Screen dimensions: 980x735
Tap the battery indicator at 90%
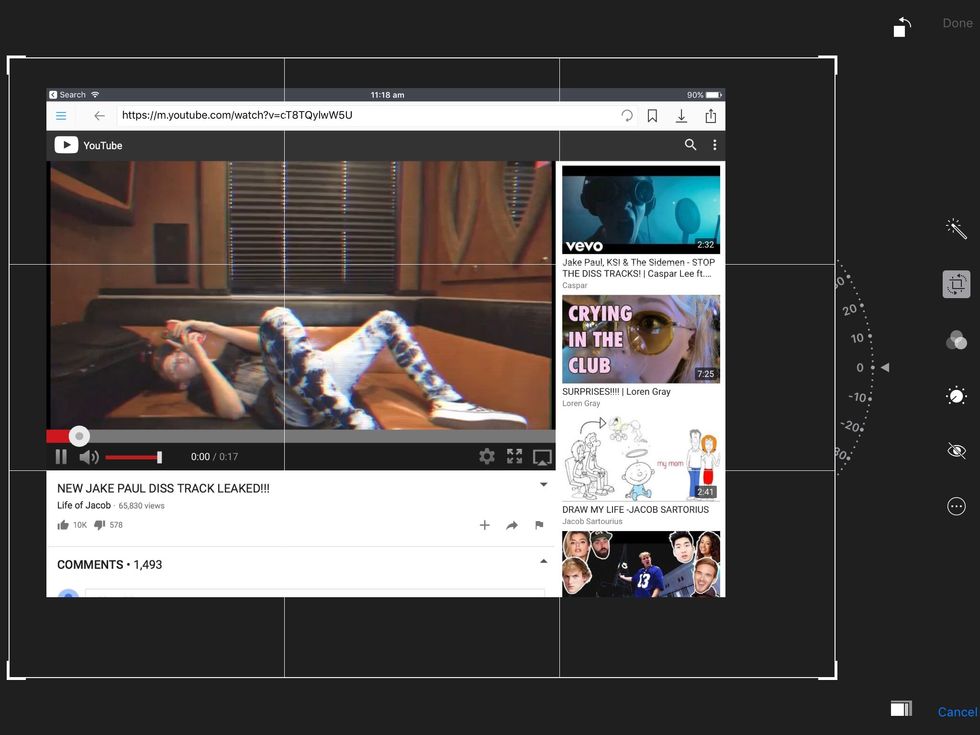tap(704, 94)
